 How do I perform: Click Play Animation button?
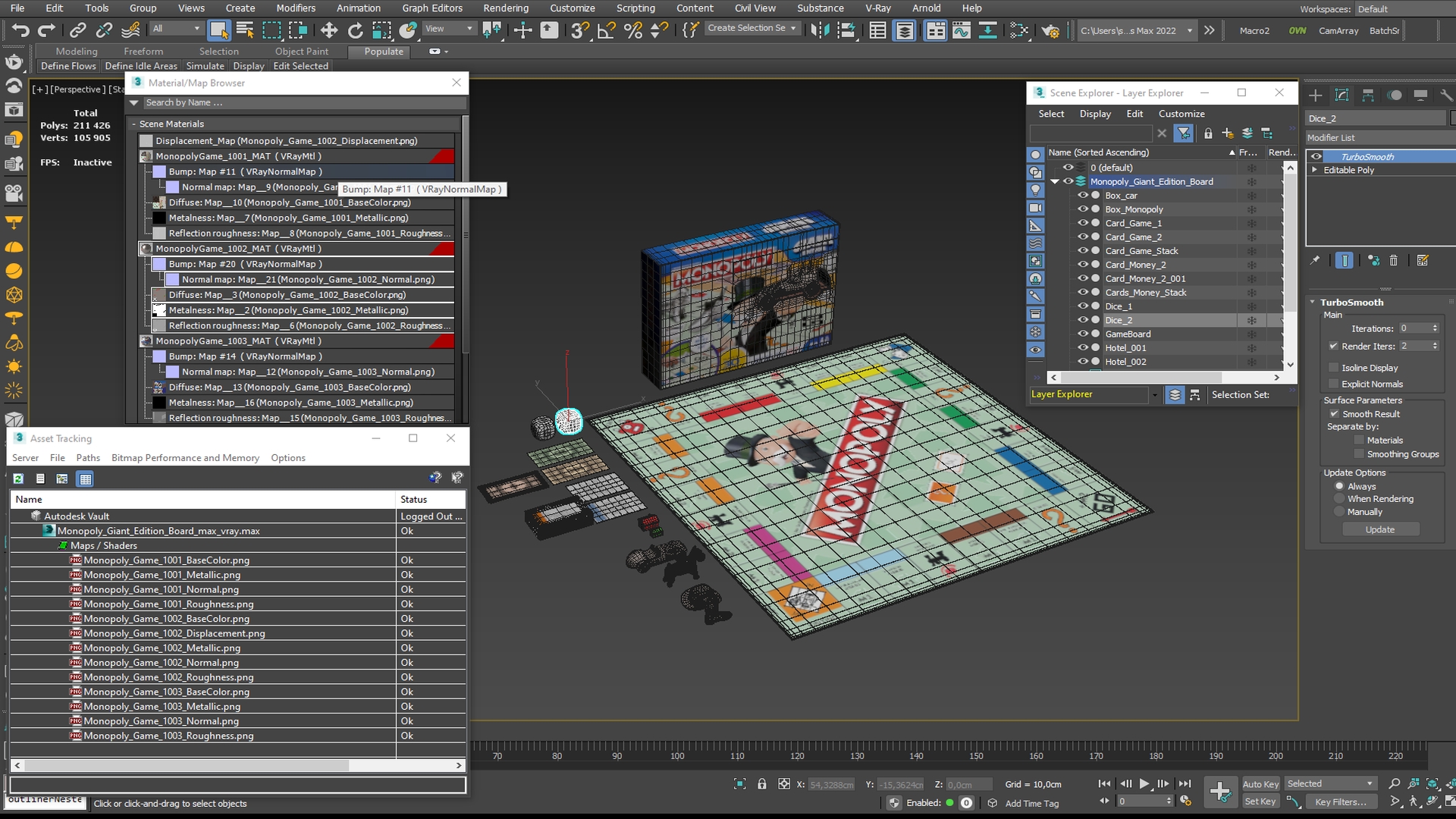point(1144,784)
